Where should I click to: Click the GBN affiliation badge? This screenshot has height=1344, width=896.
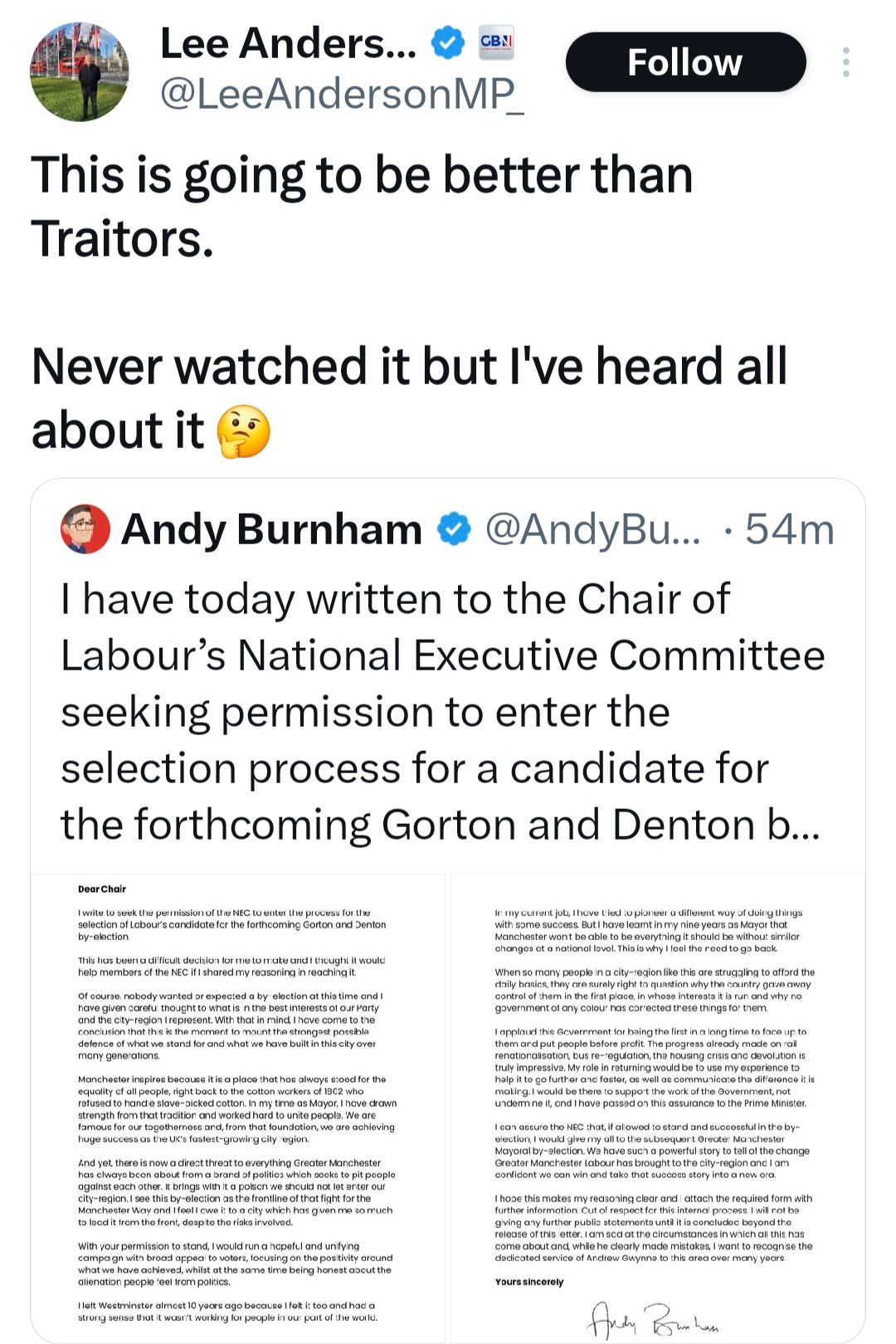pos(496,42)
